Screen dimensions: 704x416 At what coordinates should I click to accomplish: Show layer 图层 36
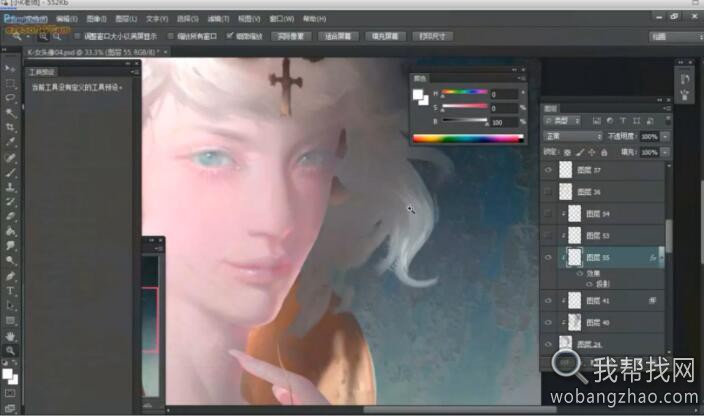[x=548, y=192]
